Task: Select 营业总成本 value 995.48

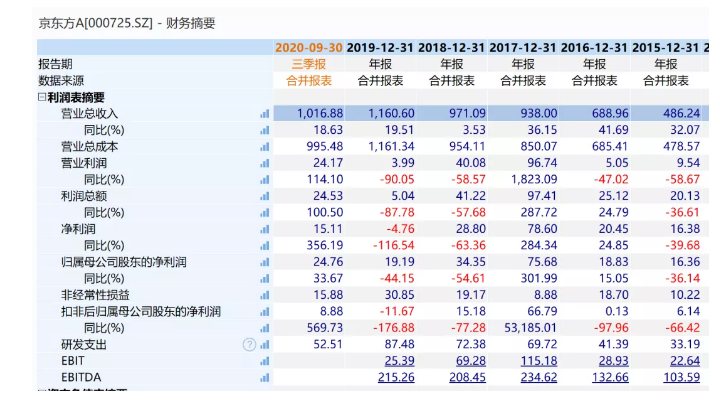Action: pyautogui.click(x=325, y=146)
